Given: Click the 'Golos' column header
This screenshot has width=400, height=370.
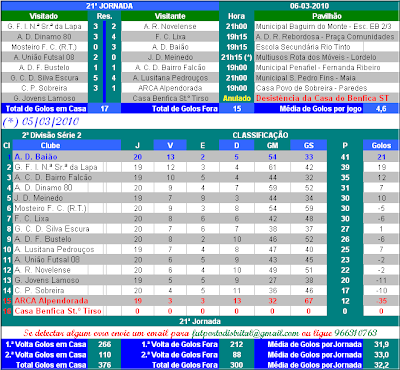Looking at the screenshot, I should (x=381, y=145).
